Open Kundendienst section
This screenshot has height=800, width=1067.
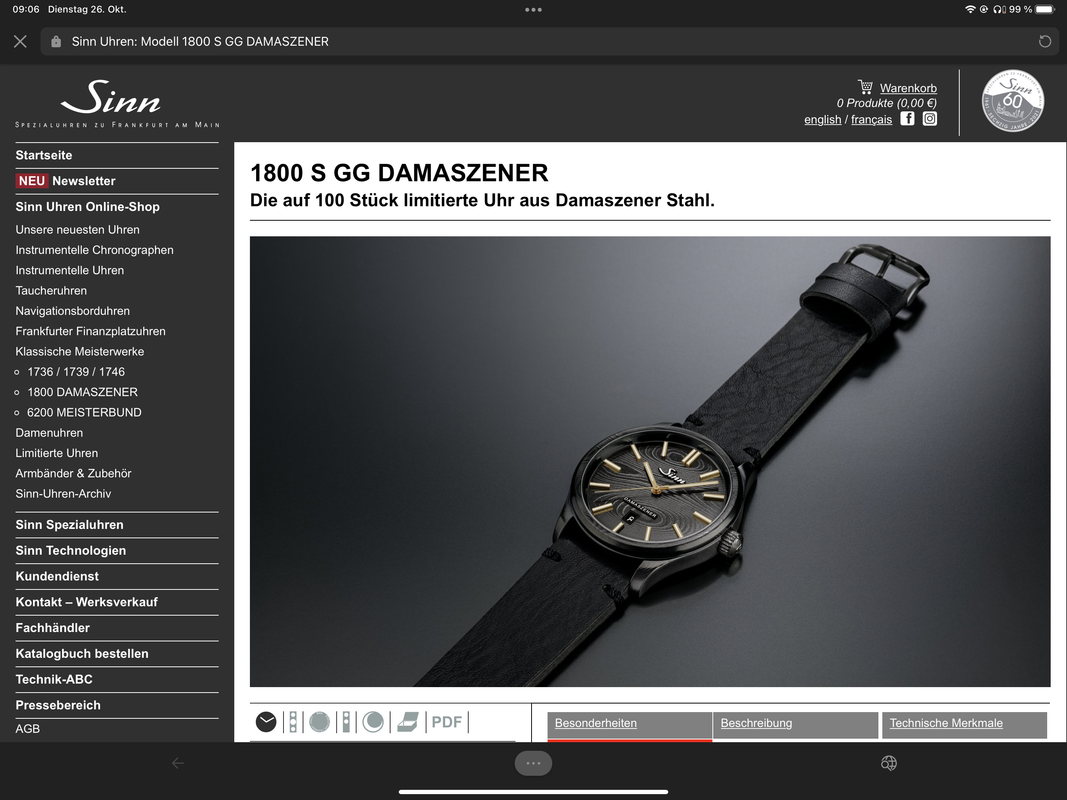57,577
